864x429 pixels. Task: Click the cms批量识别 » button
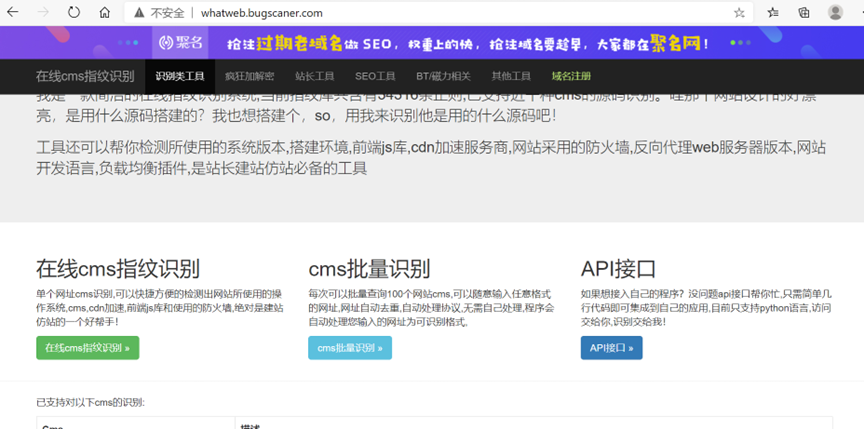(350, 347)
